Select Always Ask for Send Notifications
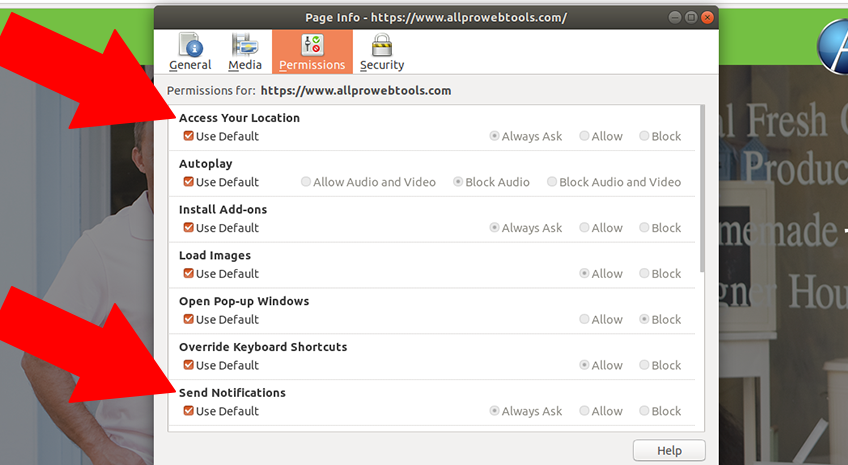The height and width of the screenshot is (465, 848). coord(494,411)
